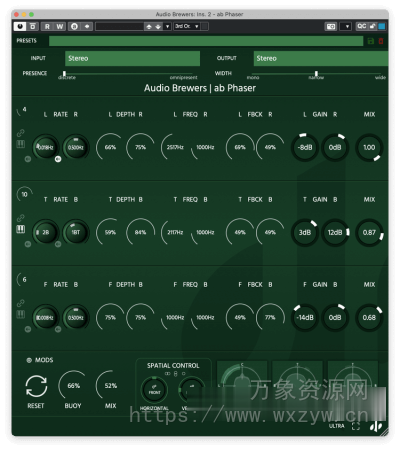The width and height of the screenshot is (400, 450).
Task: Click the 'Audio Brewers | ab Phaser' title text
Action: (200, 88)
